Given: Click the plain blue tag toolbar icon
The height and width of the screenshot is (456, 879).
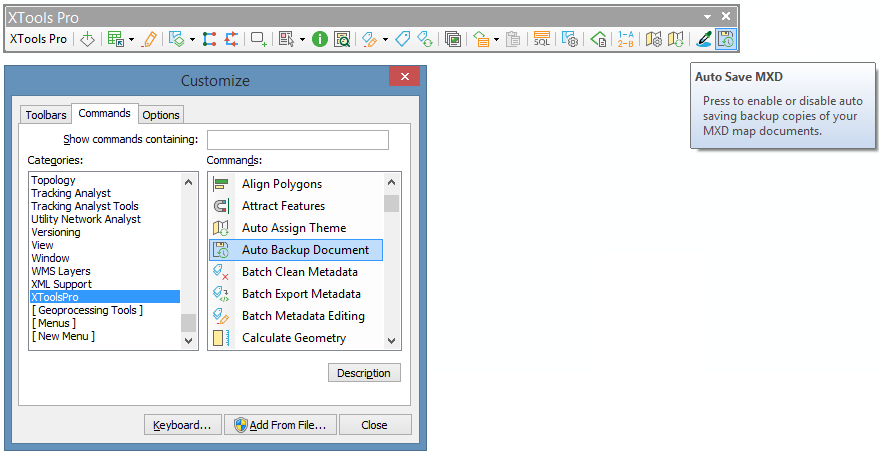Looking at the screenshot, I should pos(403,39).
